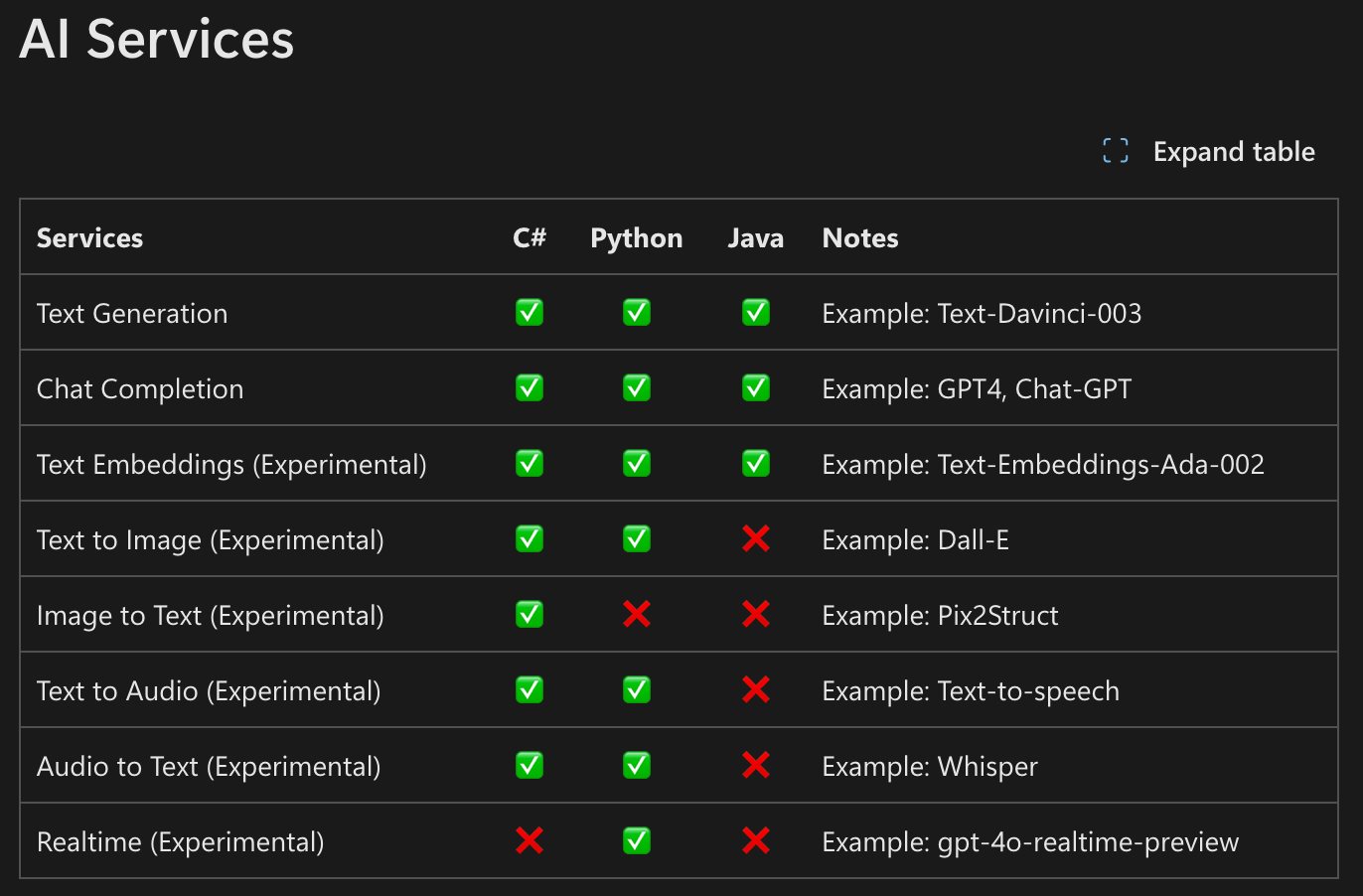
Task: Click the C# checkmark for Text Generation
Action: 530,313
